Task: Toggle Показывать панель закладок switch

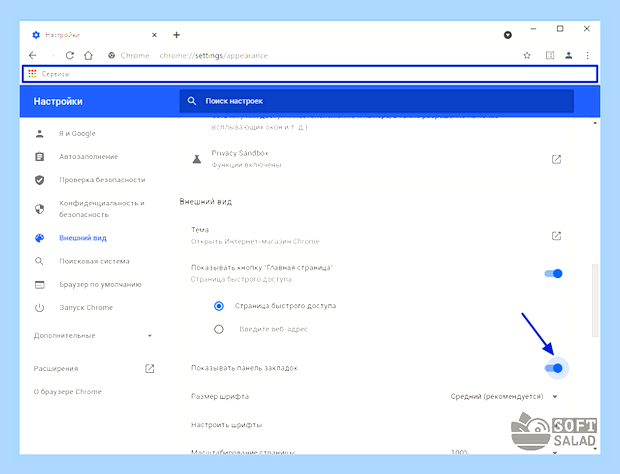Action: [x=554, y=368]
